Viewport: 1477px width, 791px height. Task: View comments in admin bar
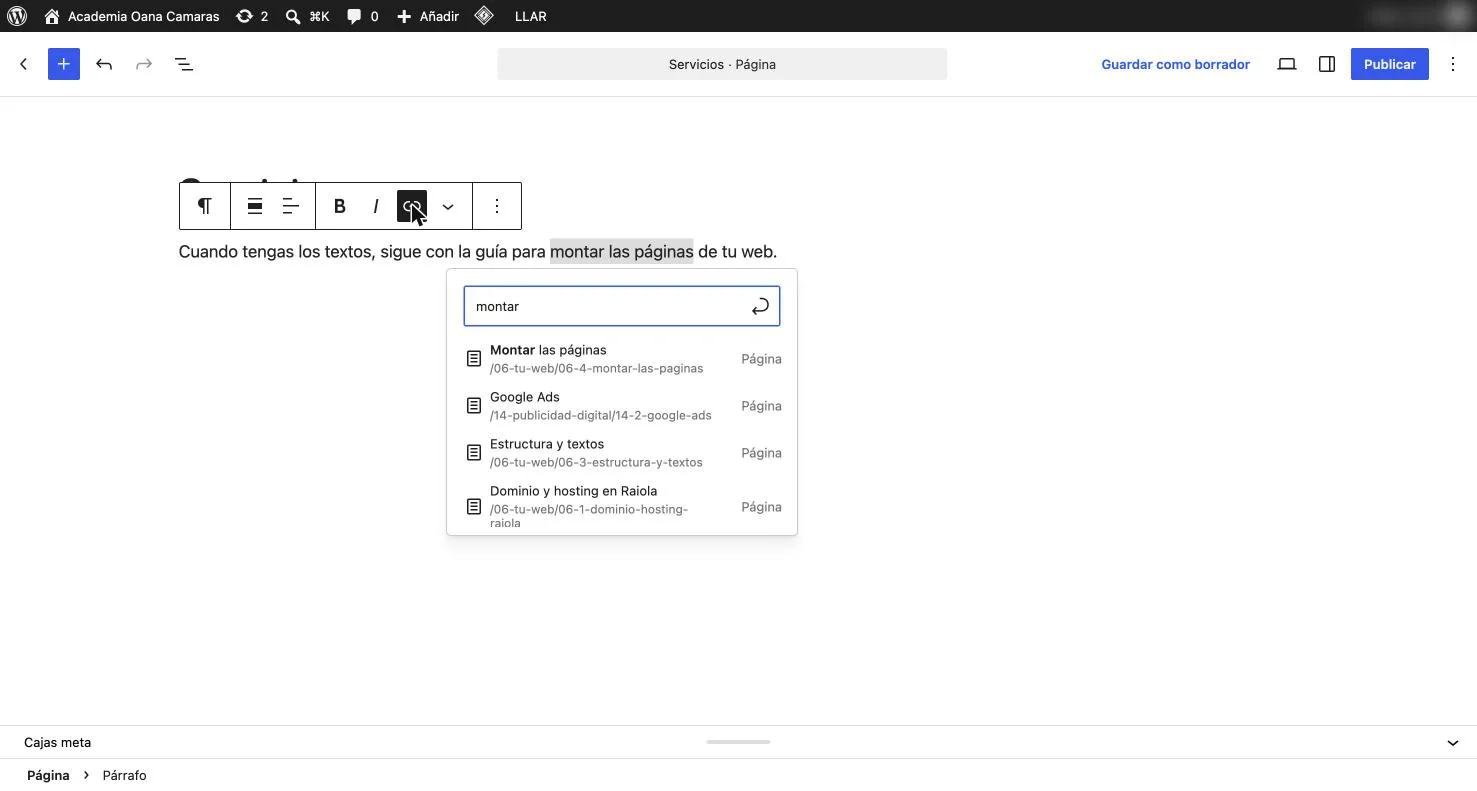pos(362,16)
